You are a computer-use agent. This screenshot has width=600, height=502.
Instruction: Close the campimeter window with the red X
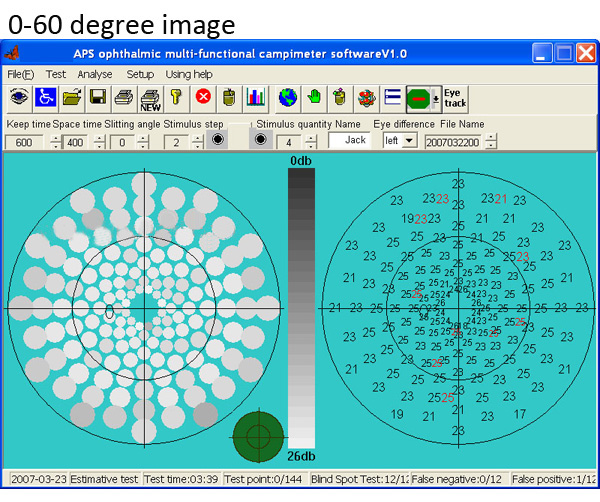(586, 52)
